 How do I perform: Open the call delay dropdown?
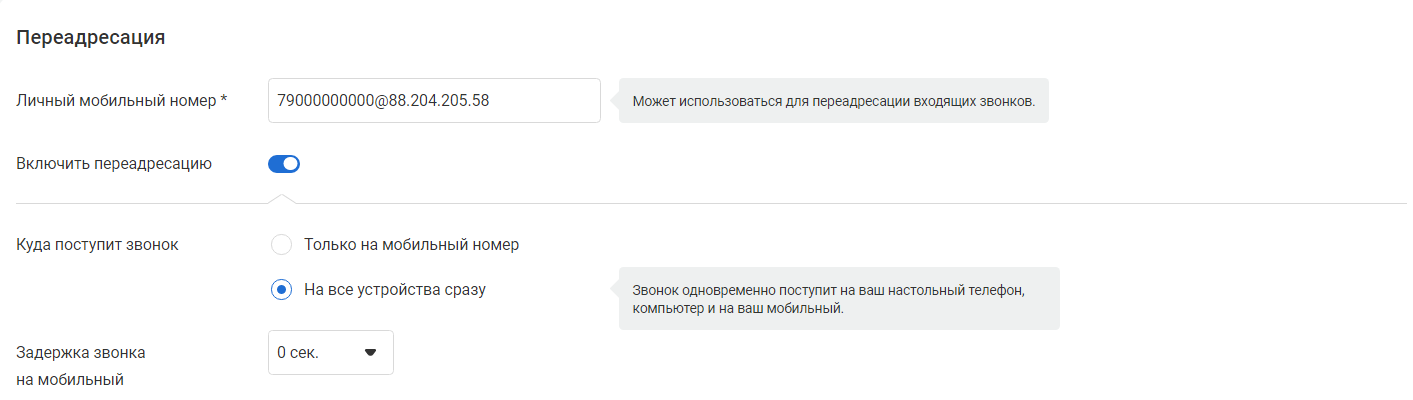(x=330, y=353)
